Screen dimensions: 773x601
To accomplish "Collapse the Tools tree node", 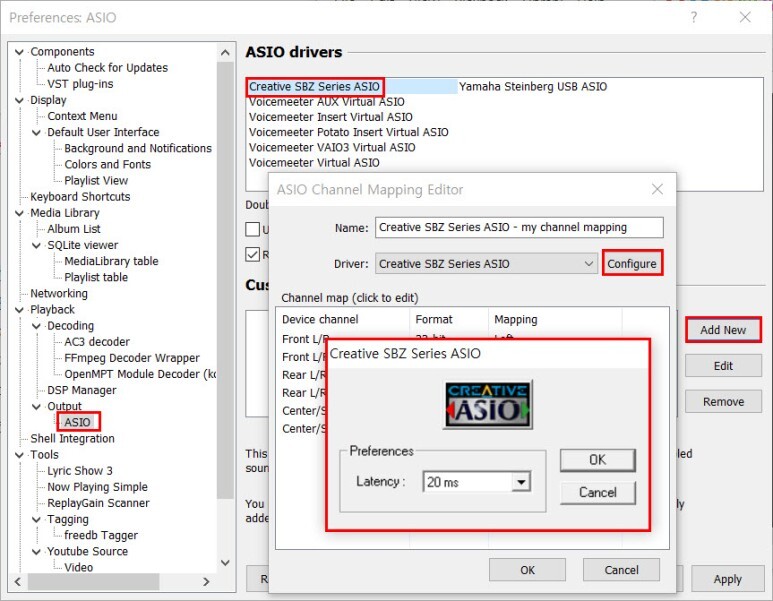I will click(19, 455).
